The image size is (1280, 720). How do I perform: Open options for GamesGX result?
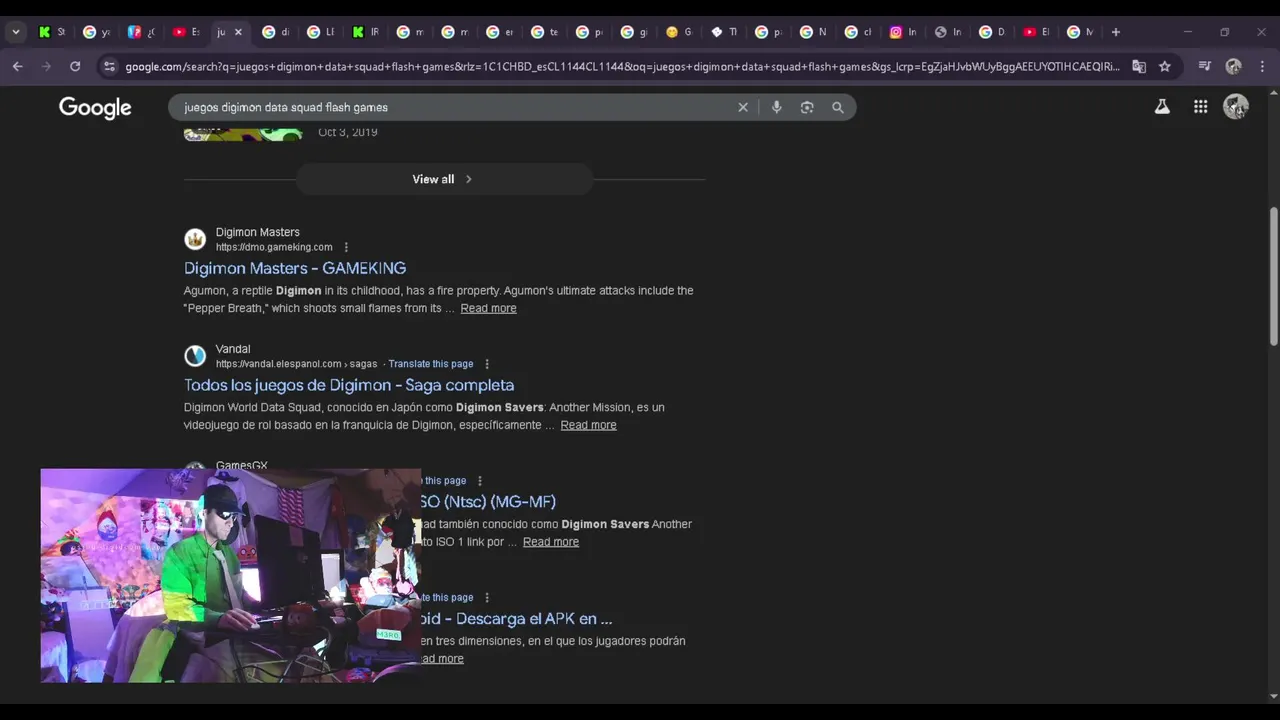479,481
